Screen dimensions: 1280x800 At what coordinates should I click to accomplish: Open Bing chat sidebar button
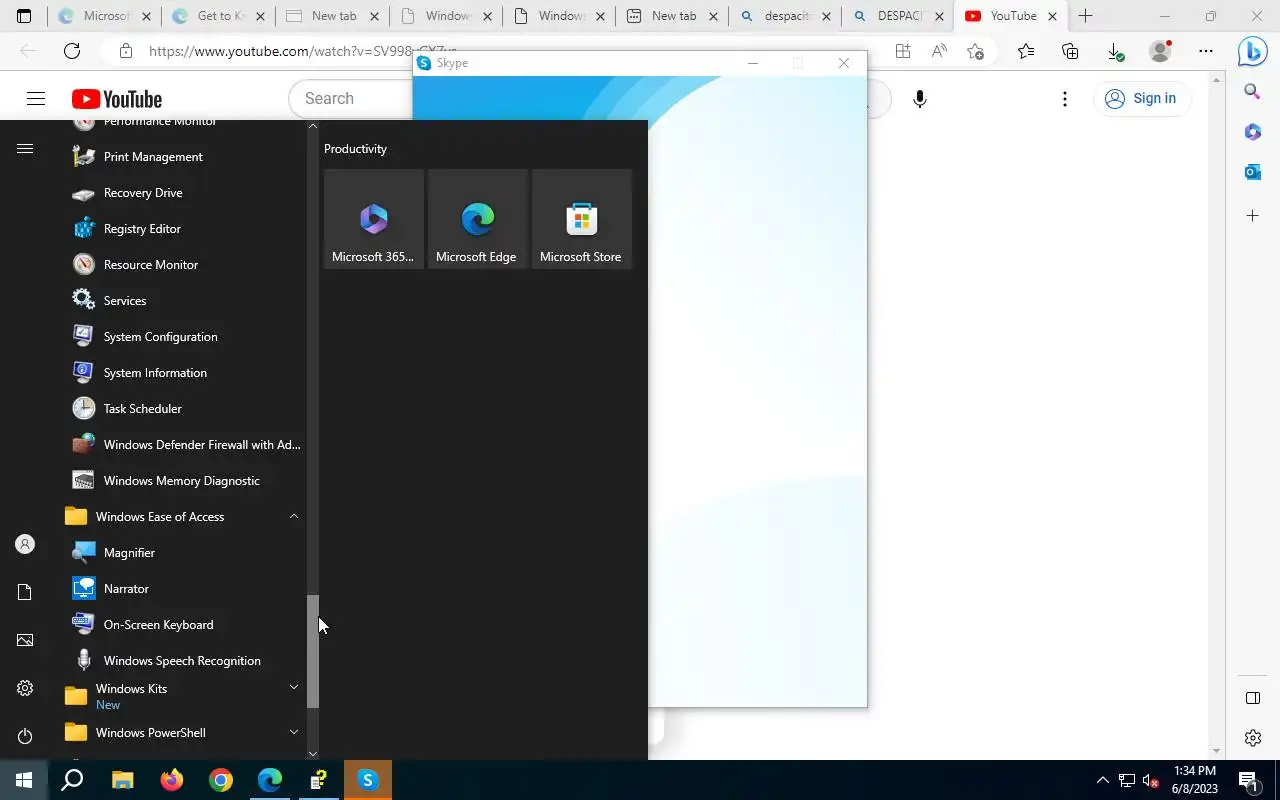[1252, 51]
